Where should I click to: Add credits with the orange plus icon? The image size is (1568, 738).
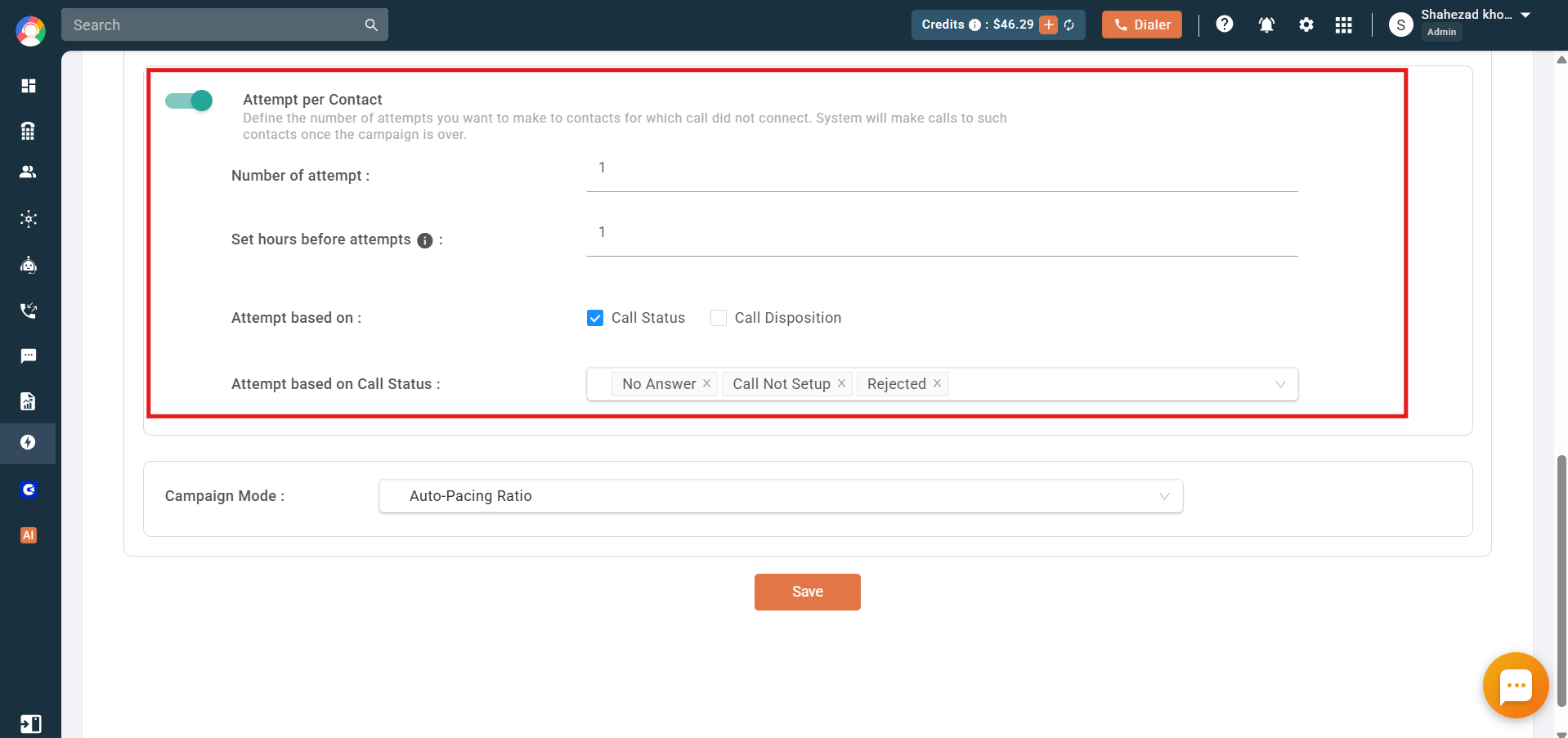click(1048, 25)
